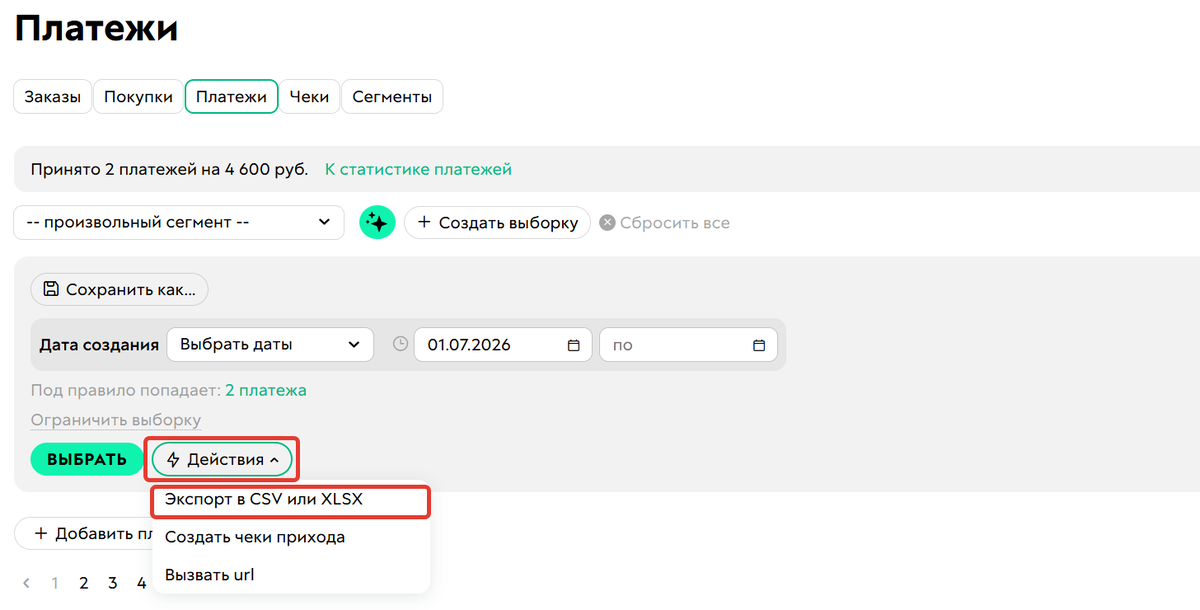1200x610 pixels.
Task: Click the gray X icon next to Сбросить все
Action: coord(607,223)
